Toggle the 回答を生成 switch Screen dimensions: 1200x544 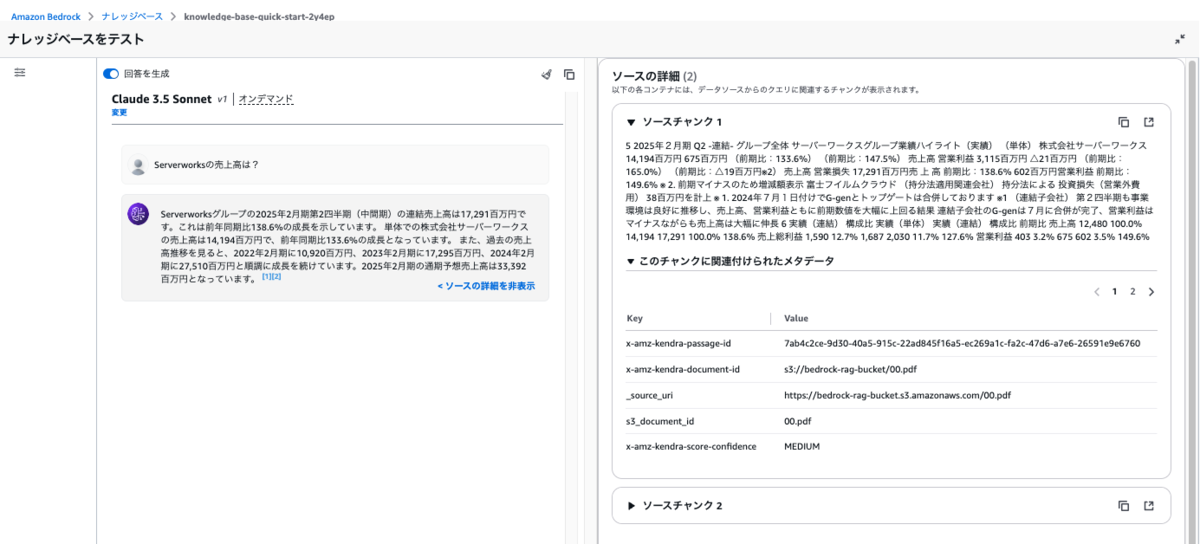coord(111,74)
